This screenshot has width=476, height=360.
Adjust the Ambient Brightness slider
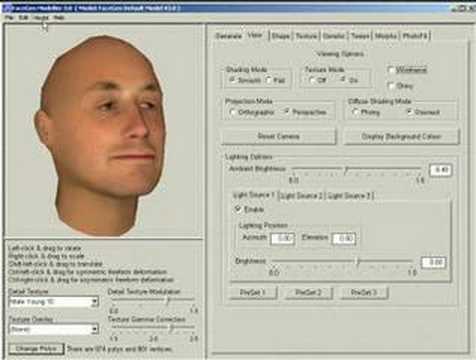click(x=347, y=169)
